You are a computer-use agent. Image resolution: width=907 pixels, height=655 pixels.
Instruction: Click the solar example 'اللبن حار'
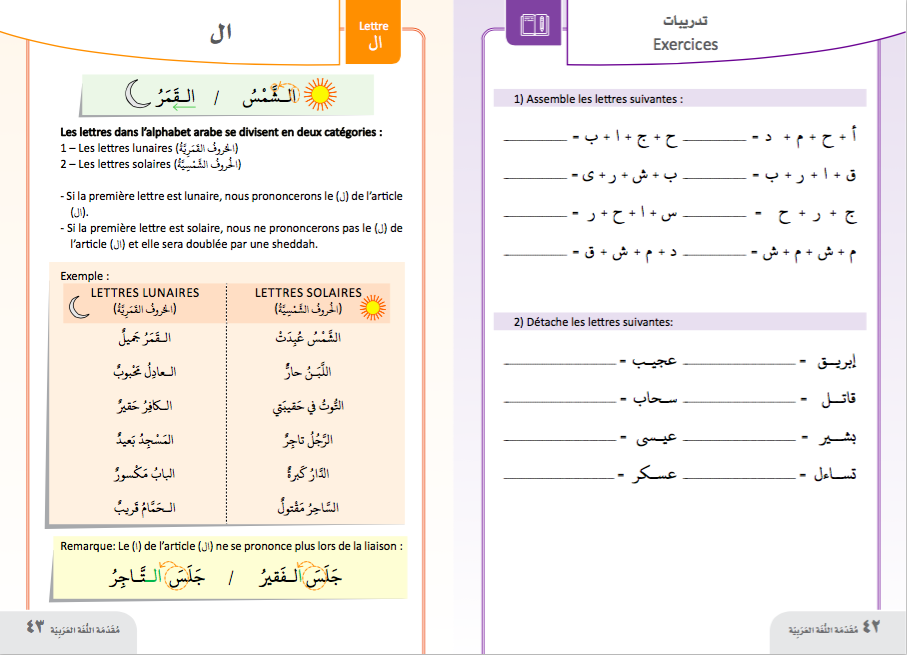(308, 371)
